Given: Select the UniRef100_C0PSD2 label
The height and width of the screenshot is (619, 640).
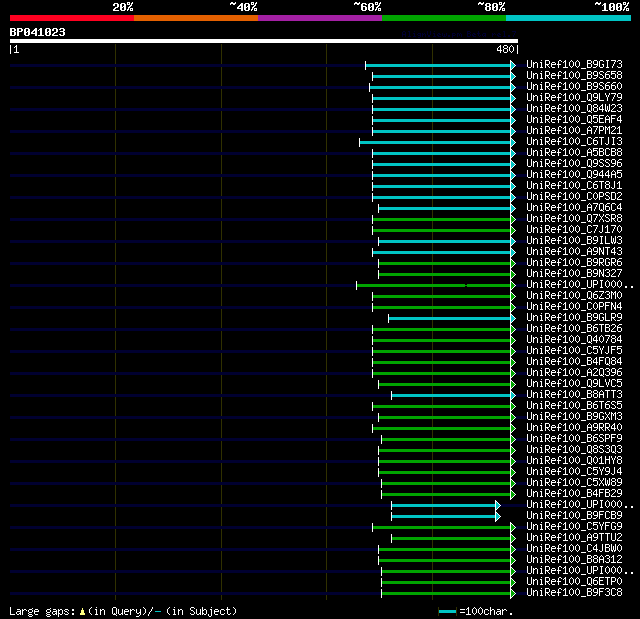Looking at the screenshot, I should [x=574, y=197].
